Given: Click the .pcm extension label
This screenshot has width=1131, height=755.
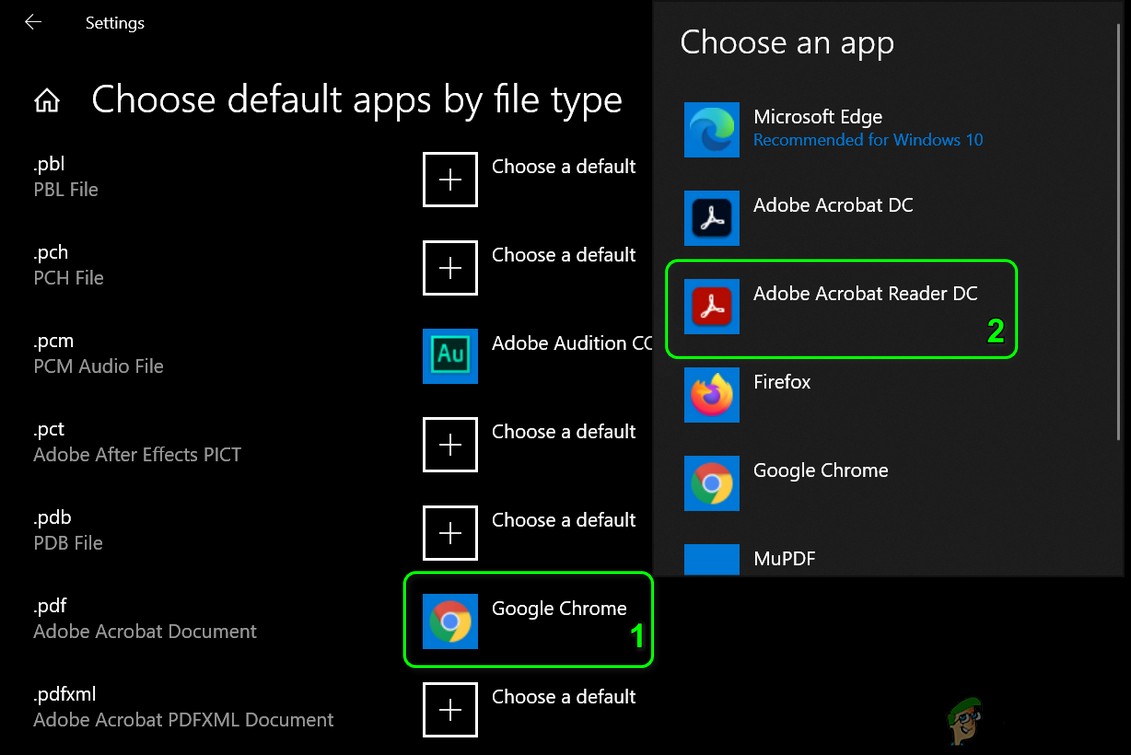Looking at the screenshot, I should point(53,341).
